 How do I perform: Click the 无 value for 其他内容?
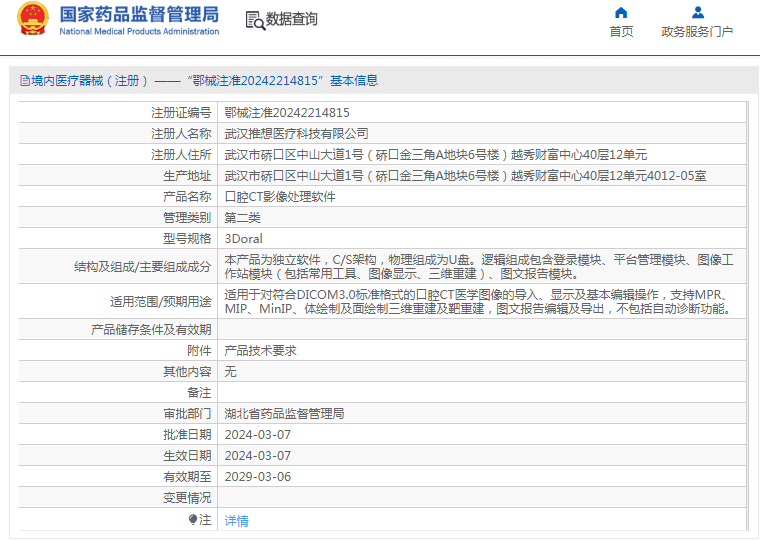tap(230, 372)
